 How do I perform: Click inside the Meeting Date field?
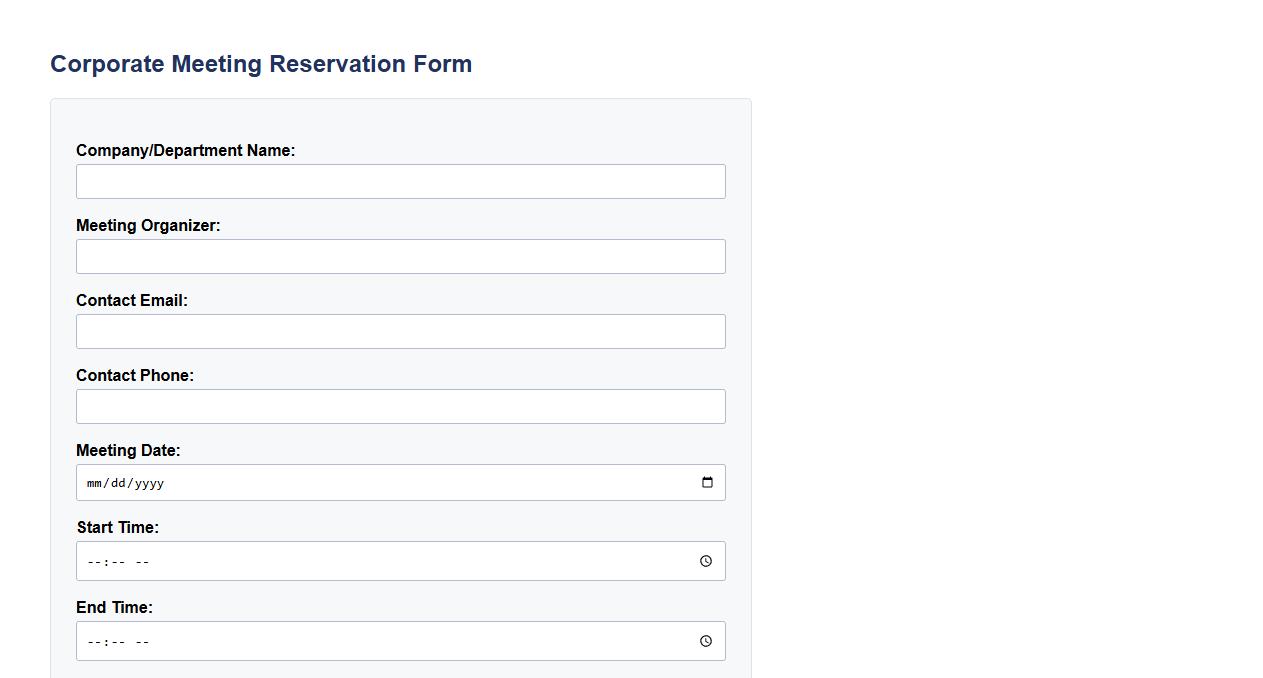coord(300,482)
